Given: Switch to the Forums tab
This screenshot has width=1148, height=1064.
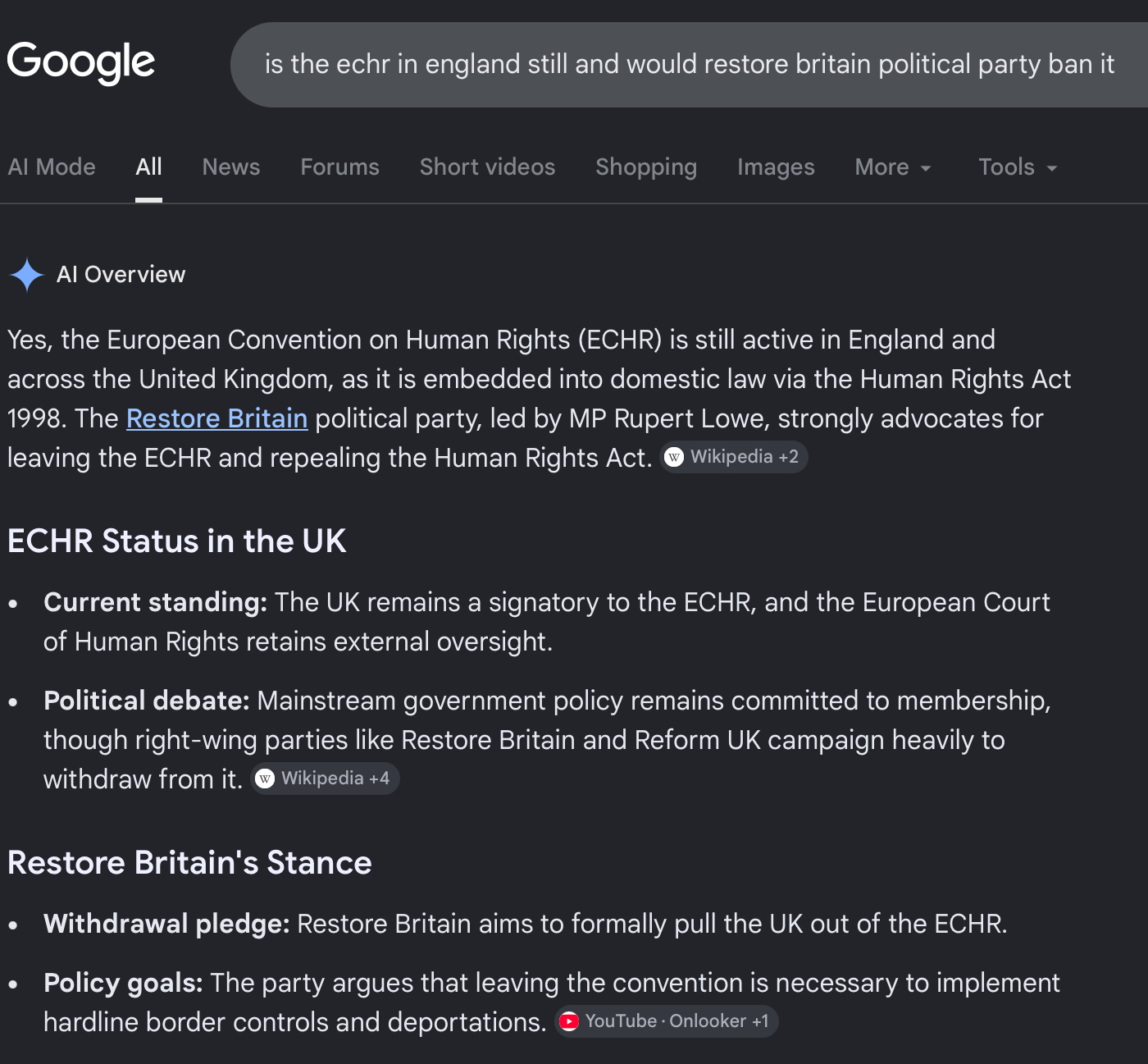Looking at the screenshot, I should 339,167.
